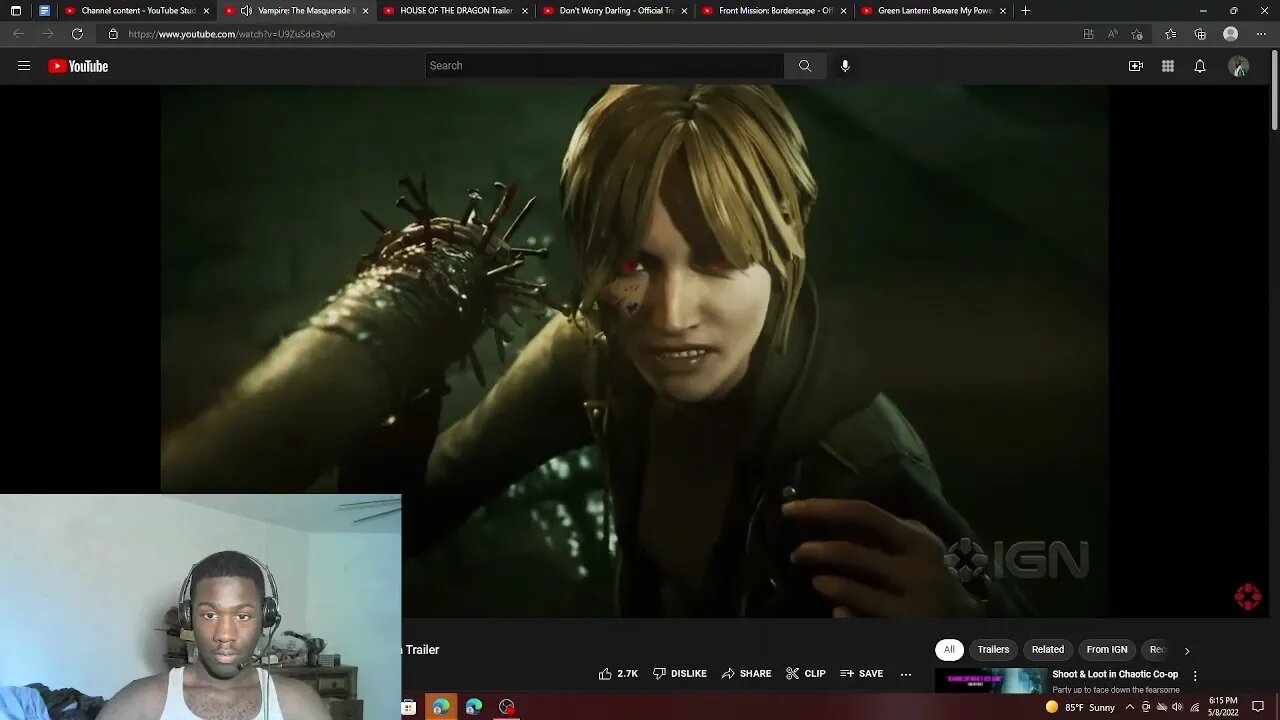Open more actions ellipsis under the video
This screenshot has width=1280, height=720.
click(x=906, y=674)
